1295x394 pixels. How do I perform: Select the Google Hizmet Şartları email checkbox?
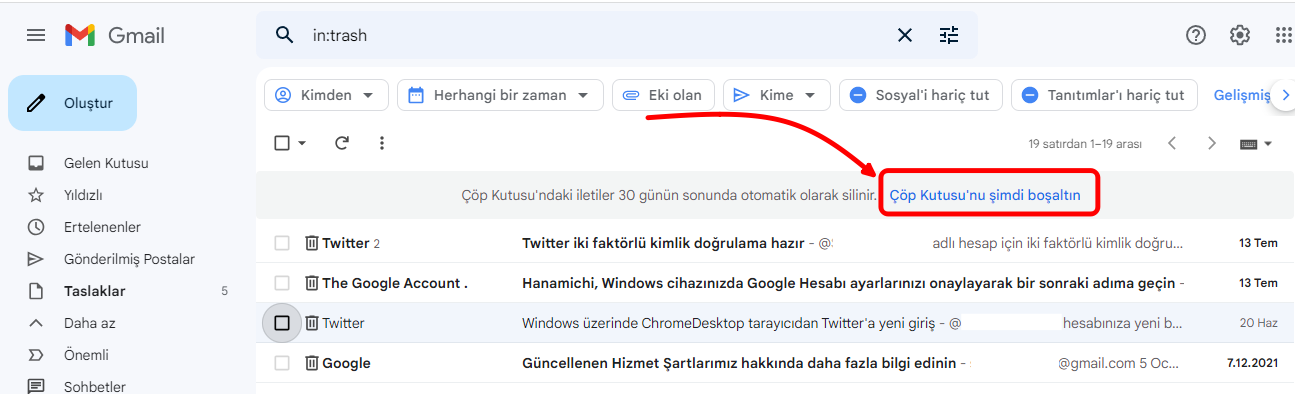[x=282, y=363]
